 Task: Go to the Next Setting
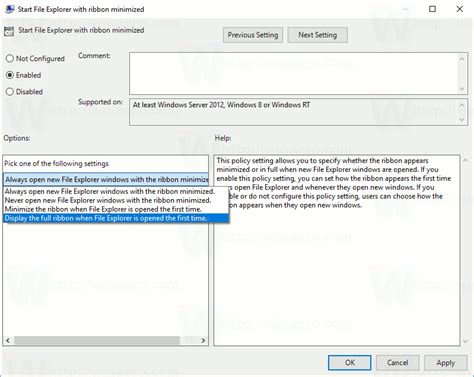pyautogui.click(x=317, y=35)
